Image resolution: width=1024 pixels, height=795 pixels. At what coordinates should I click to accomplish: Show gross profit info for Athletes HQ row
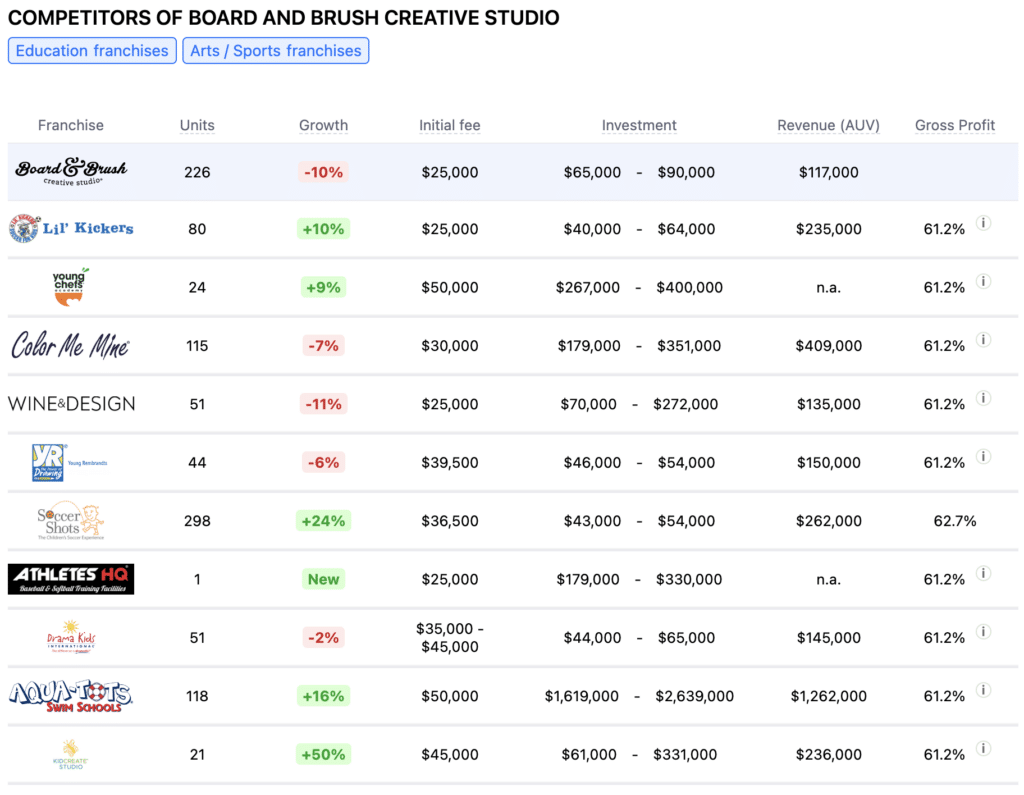984,573
